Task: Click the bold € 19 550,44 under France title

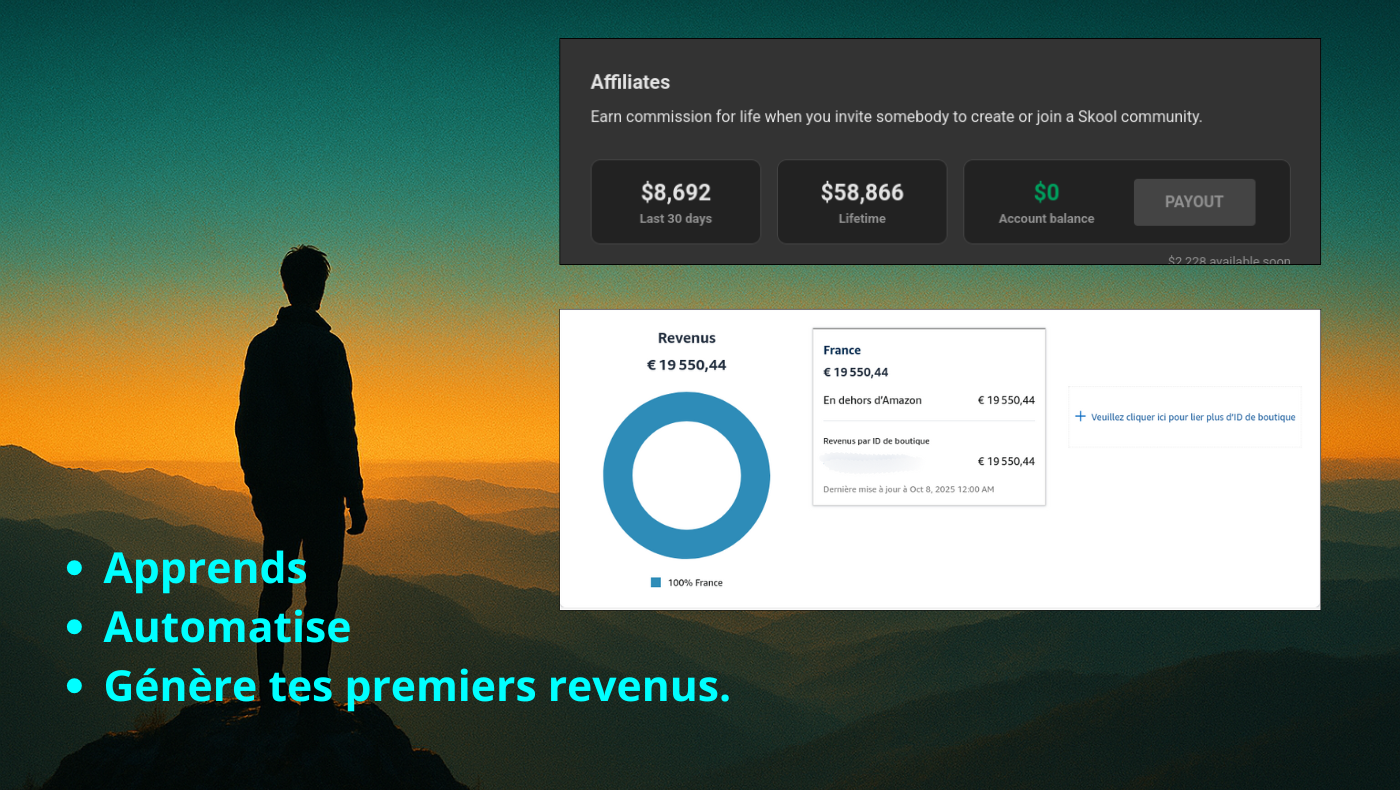Action: click(x=856, y=372)
